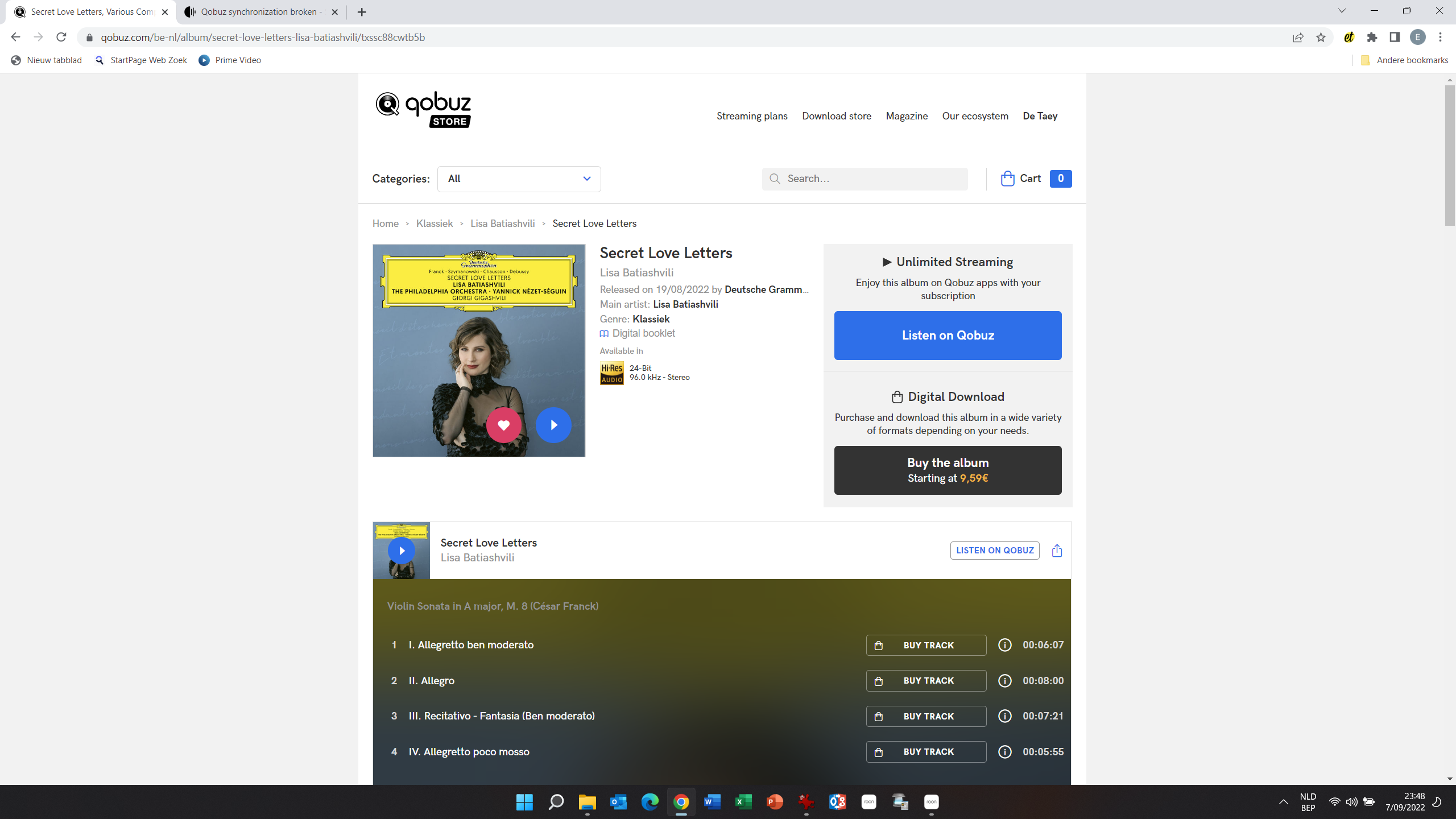Click Hi-Res Audio badge
Viewport: 1456px width, 819px height.
click(x=612, y=373)
